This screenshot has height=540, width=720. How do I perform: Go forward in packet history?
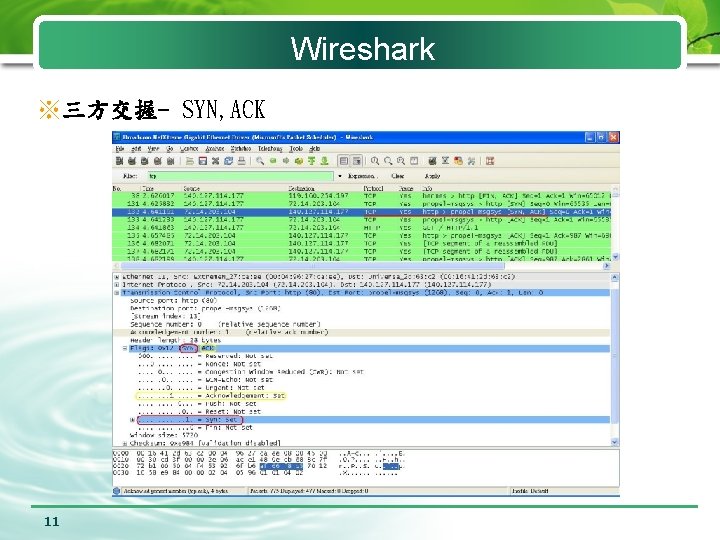[286, 161]
